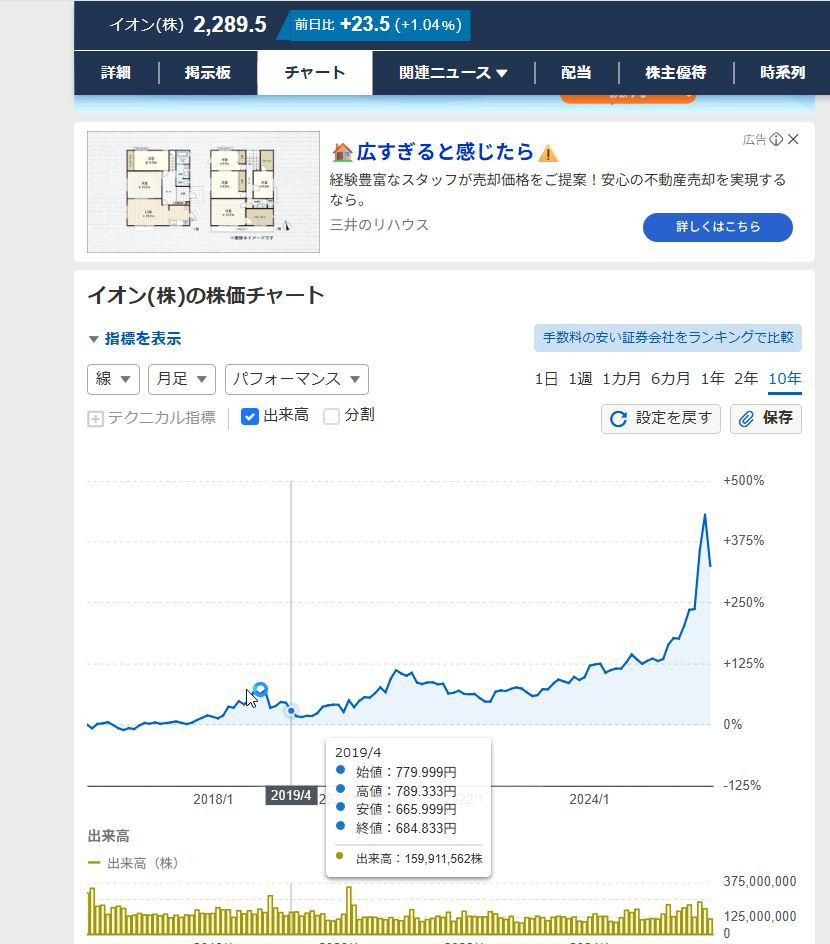Select the 1年 time range
The height and width of the screenshot is (944, 830).
coord(712,378)
